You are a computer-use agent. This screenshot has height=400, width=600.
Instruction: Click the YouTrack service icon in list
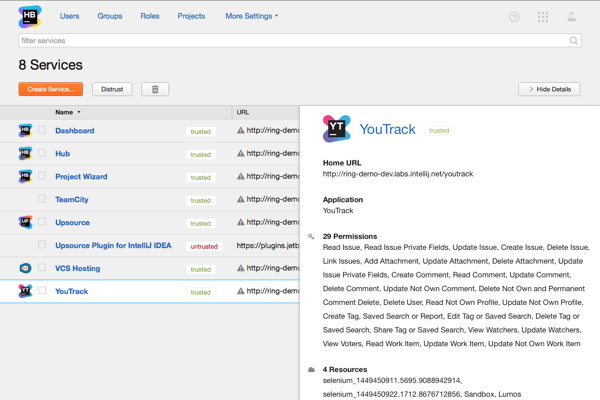[x=26, y=292]
